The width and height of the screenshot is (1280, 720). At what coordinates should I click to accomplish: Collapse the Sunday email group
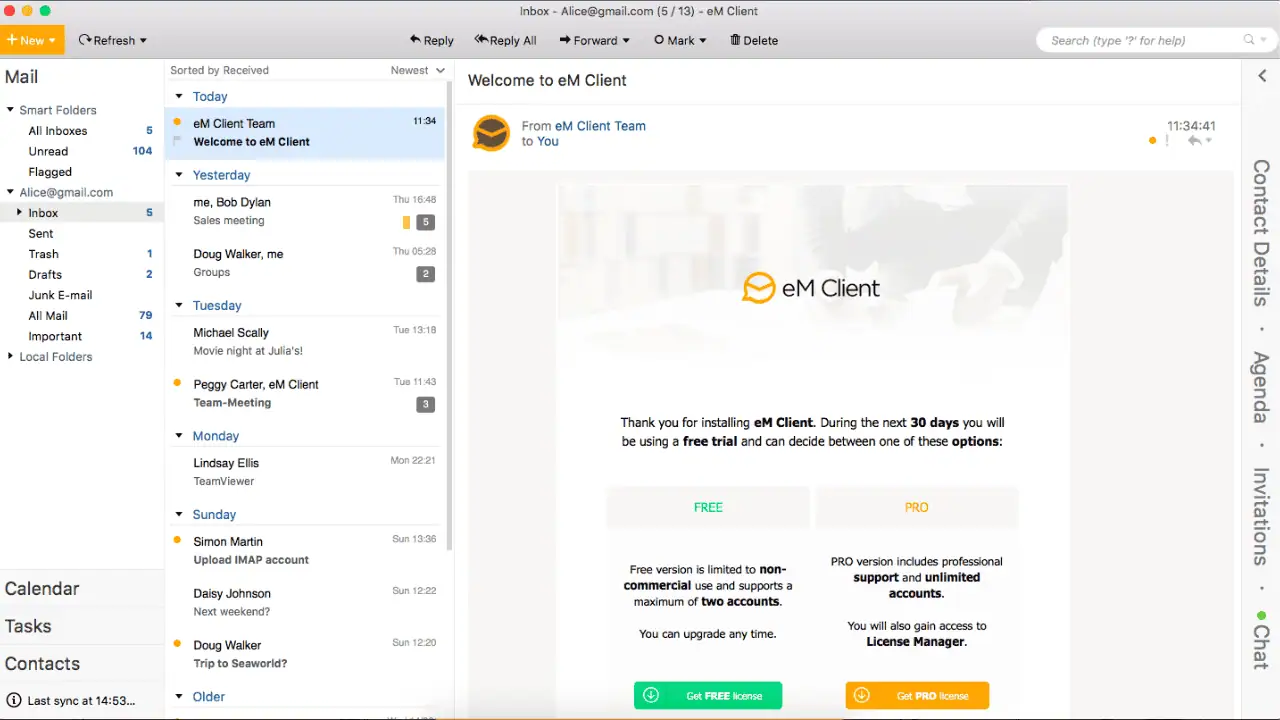(x=179, y=514)
